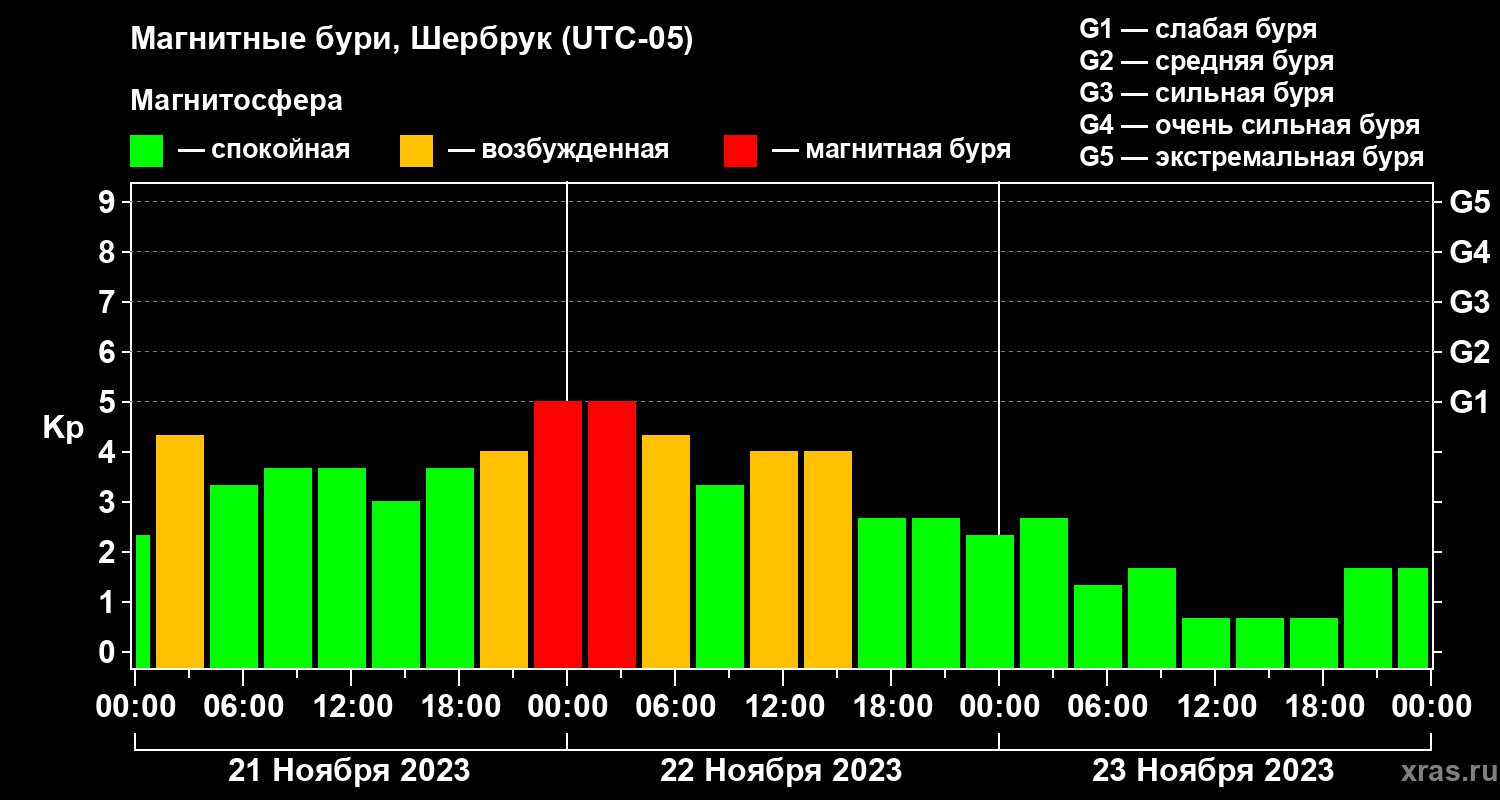Click the '21 Ноября 2023' date label

coord(349,771)
